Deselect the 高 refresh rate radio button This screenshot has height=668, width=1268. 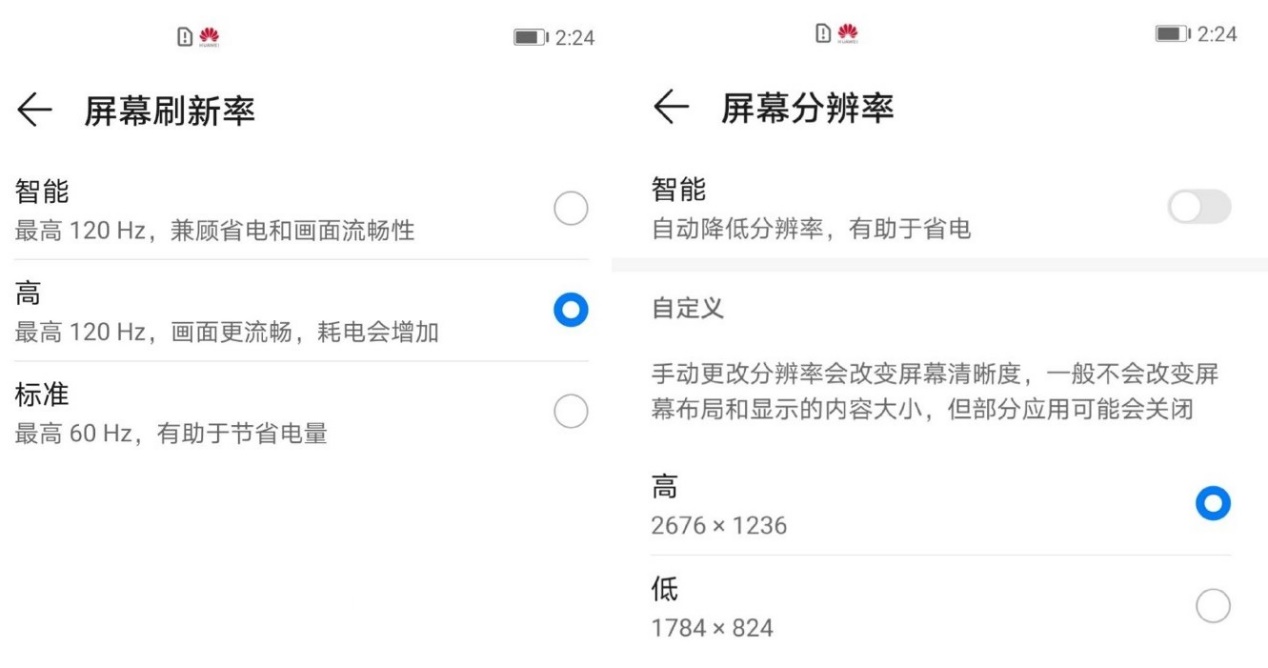[568, 311]
